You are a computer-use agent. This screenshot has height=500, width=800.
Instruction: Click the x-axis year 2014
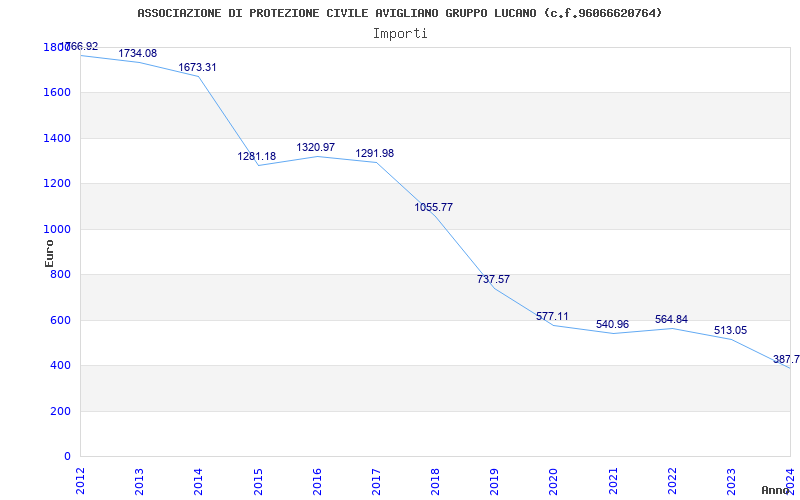pyautogui.click(x=198, y=481)
